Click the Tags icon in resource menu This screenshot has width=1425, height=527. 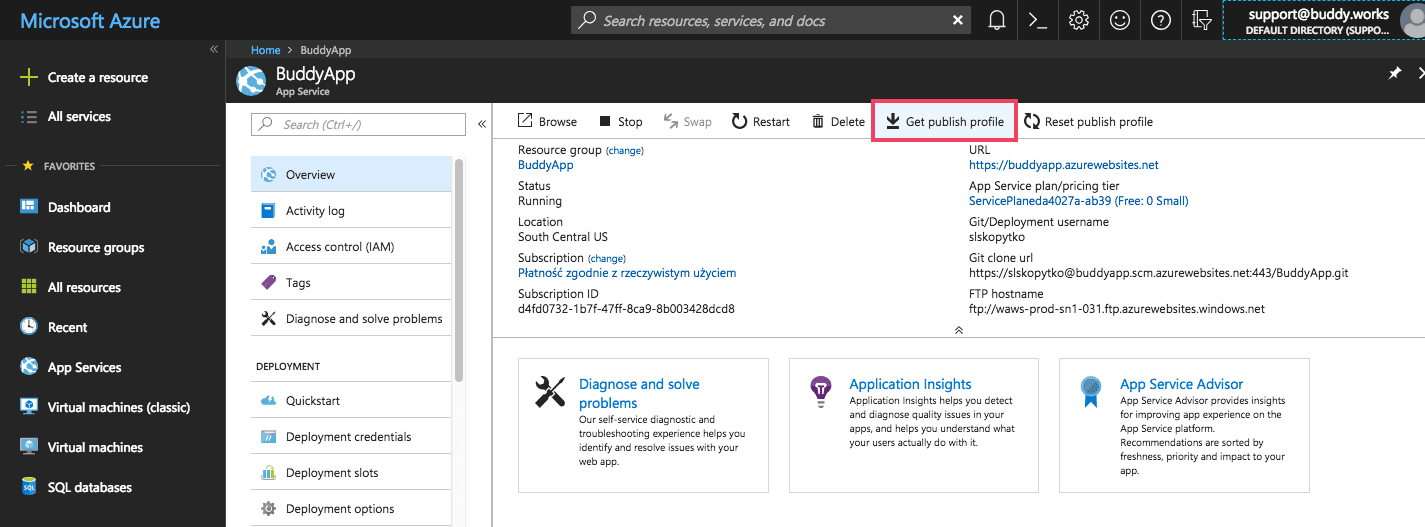(268, 283)
